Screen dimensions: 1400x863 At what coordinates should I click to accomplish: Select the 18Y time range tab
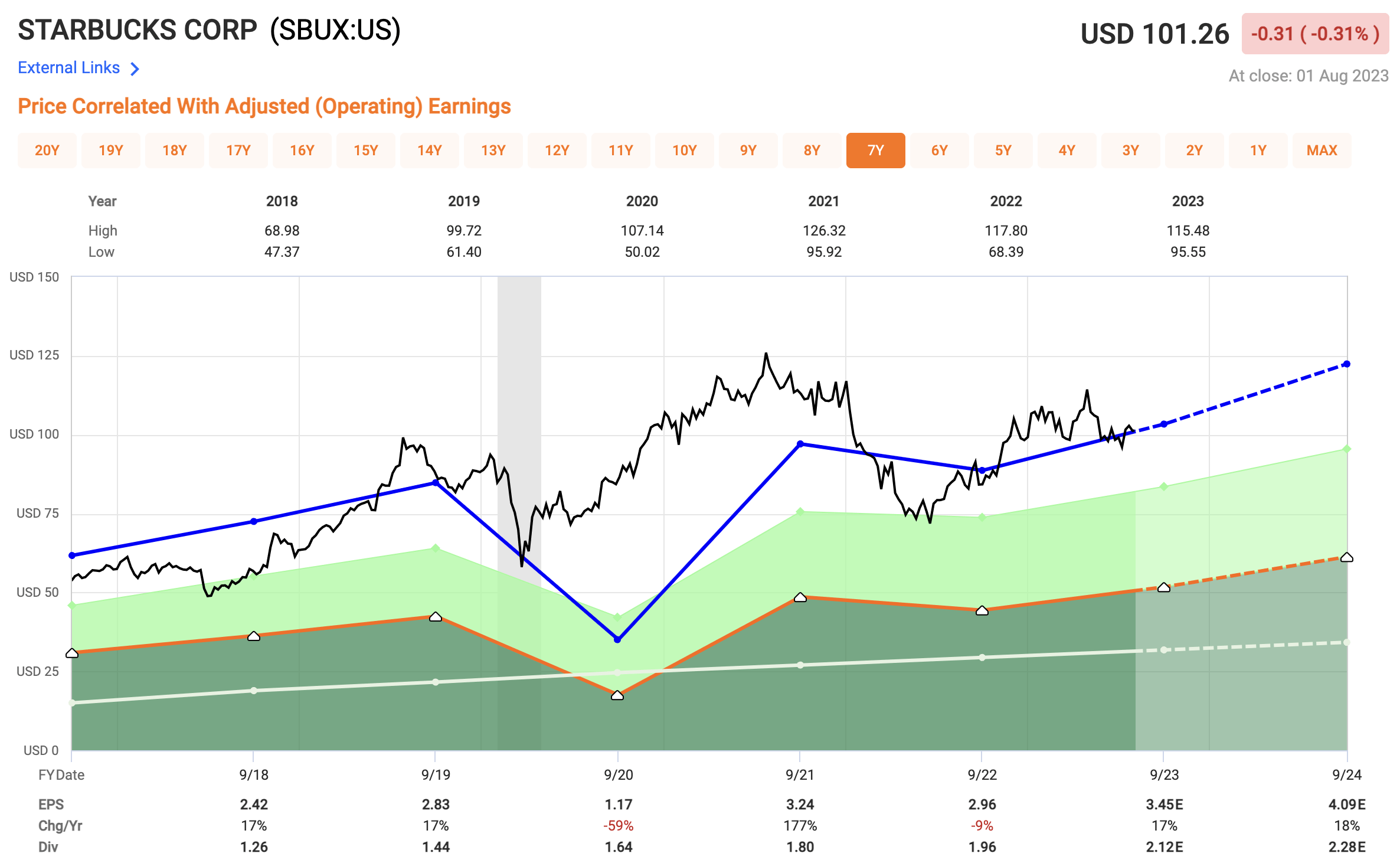click(x=175, y=151)
